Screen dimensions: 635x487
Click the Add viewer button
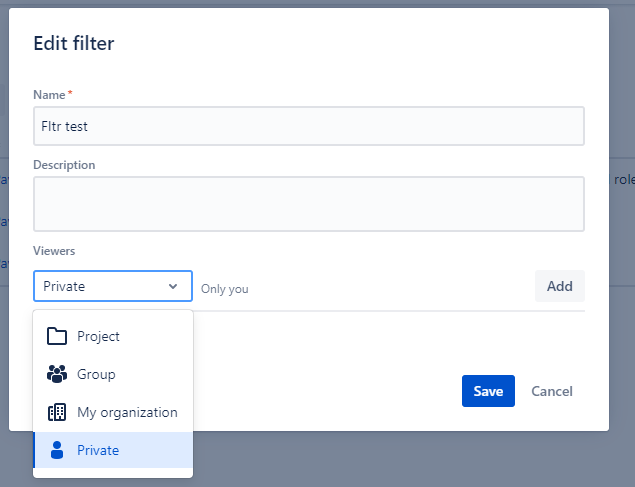[x=560, y=286]
